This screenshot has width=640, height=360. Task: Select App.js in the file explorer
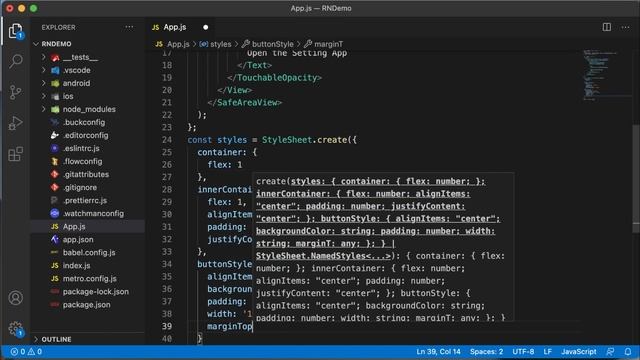(x=87, y=227)
